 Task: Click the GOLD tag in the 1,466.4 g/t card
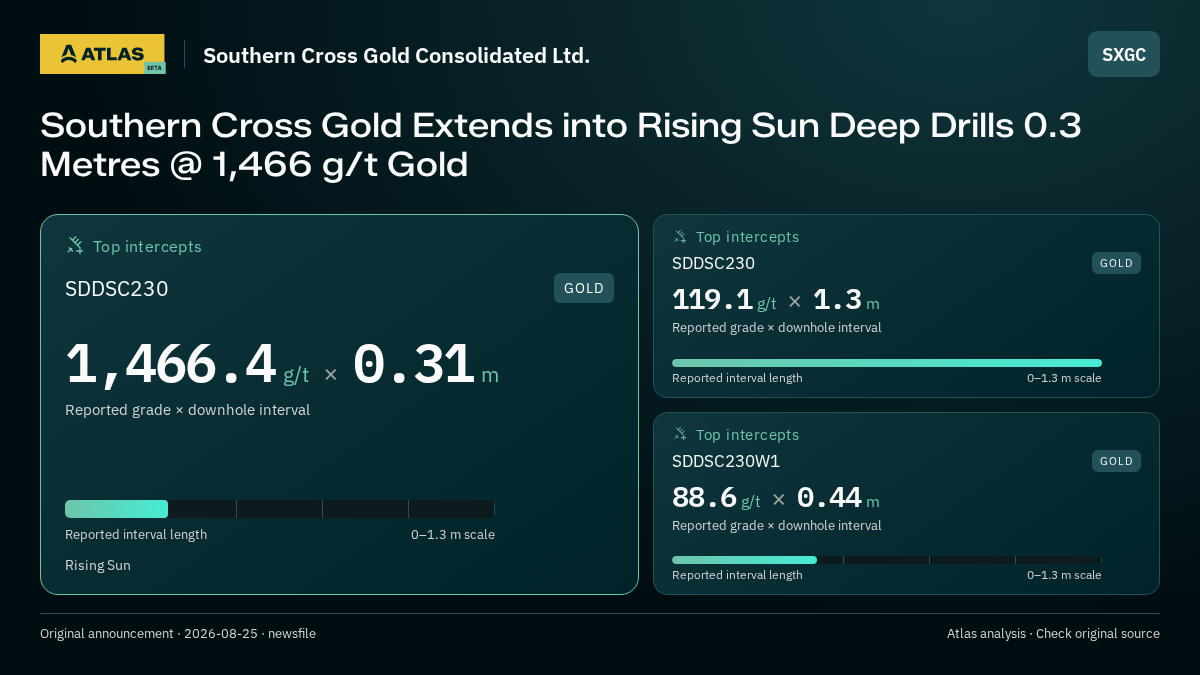(584, 288)
